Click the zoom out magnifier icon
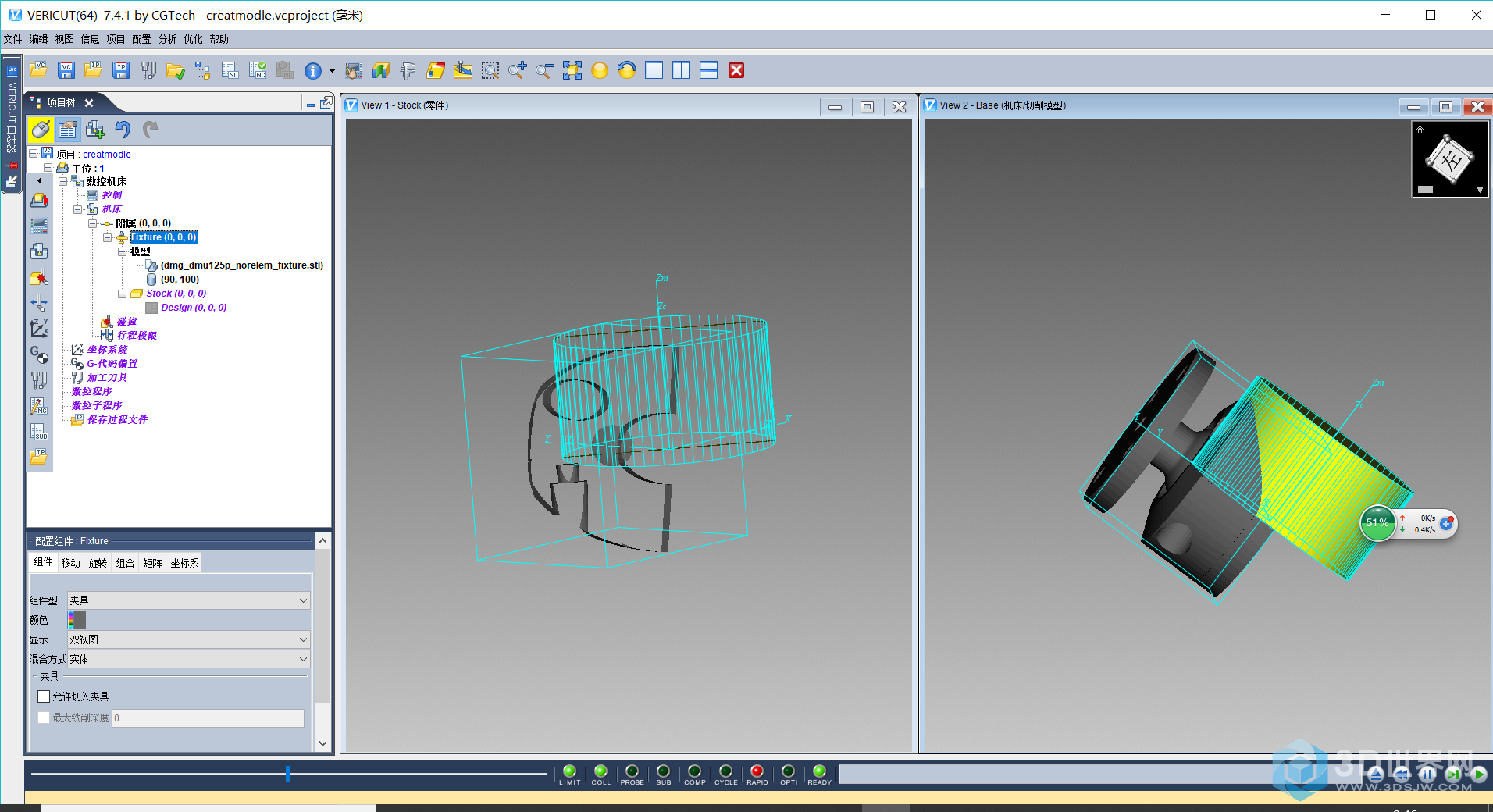This screenshot has width=1493, height=812. tap(545, 71)
